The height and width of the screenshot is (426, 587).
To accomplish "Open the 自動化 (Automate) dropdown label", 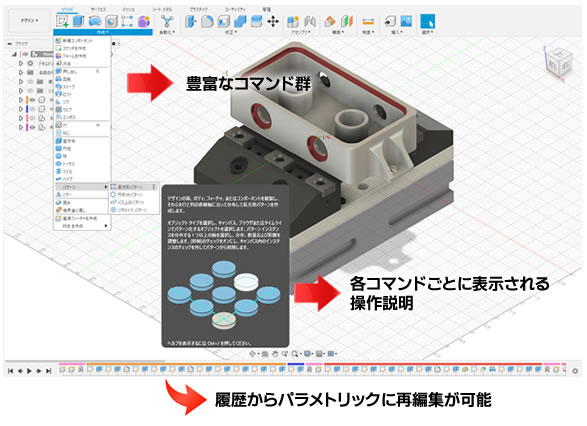I will (x=167, y=33).
